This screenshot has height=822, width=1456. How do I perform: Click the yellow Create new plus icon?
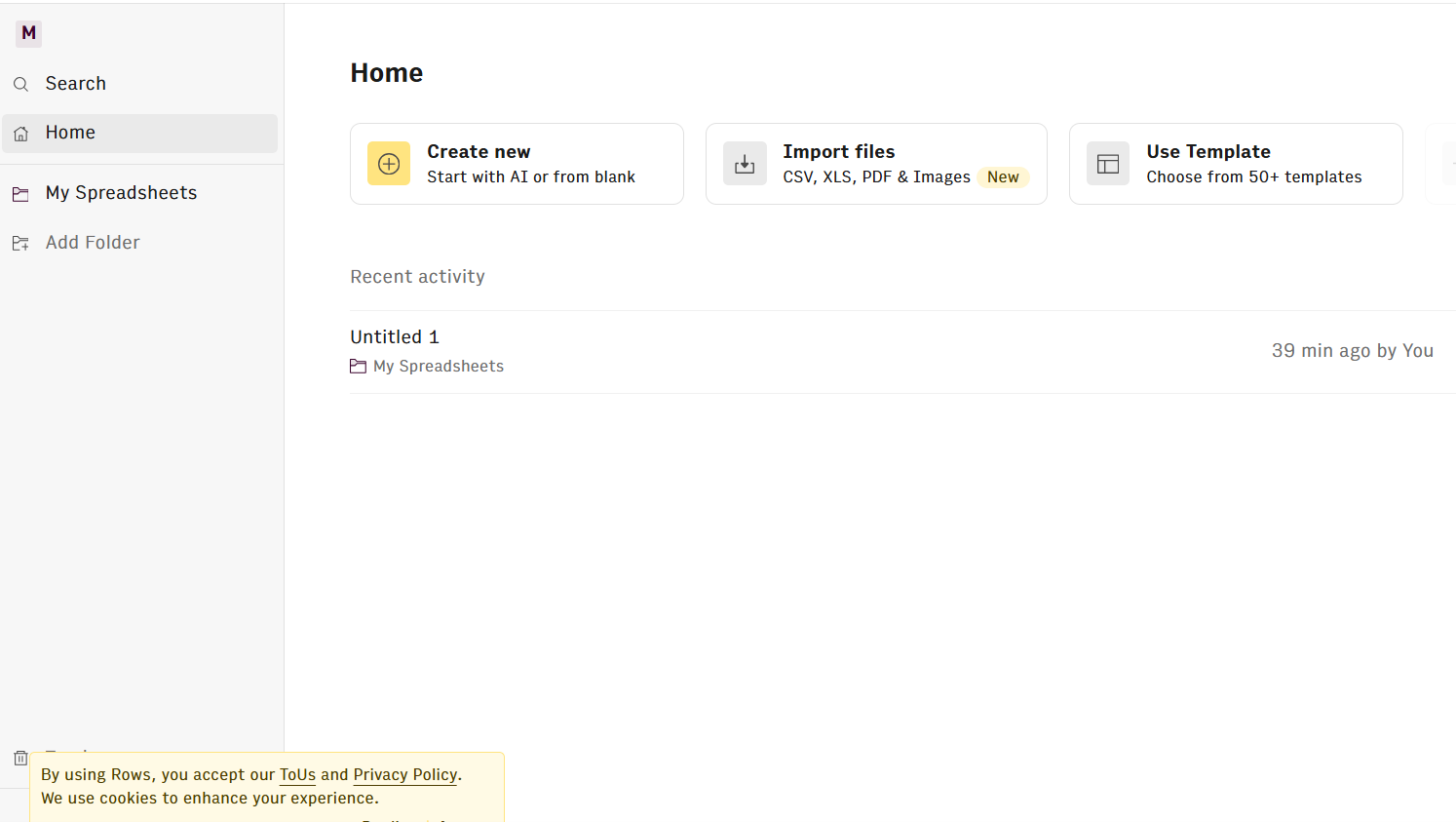coord(389,164)
